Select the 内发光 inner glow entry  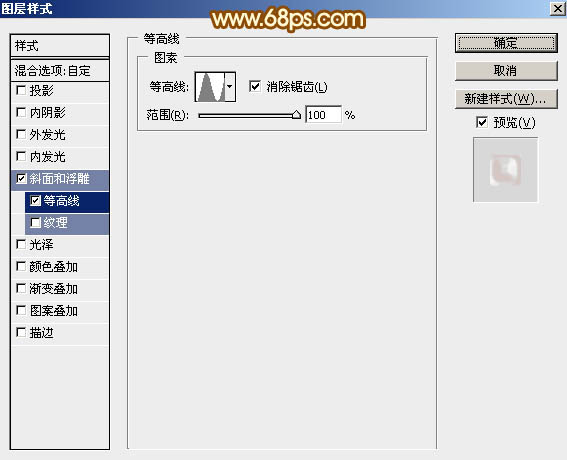click(60, 157)
